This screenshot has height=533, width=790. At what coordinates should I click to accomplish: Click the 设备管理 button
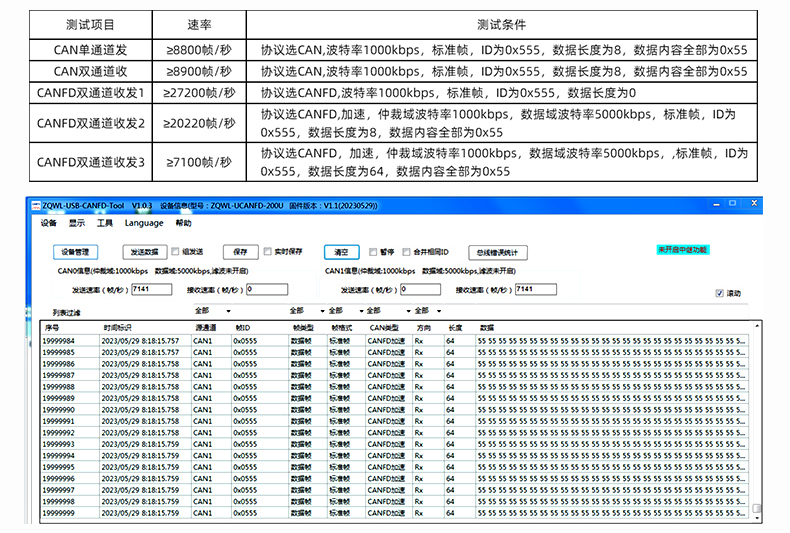pos(75,252)
